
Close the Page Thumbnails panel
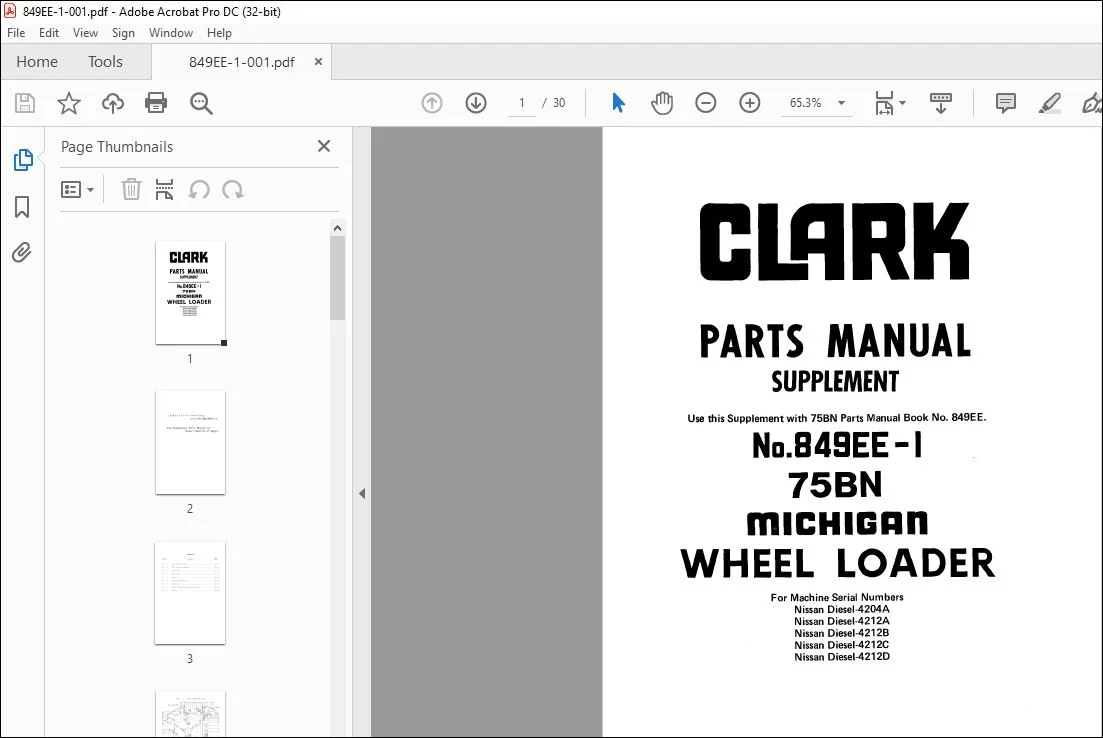[x=324, y=146]
